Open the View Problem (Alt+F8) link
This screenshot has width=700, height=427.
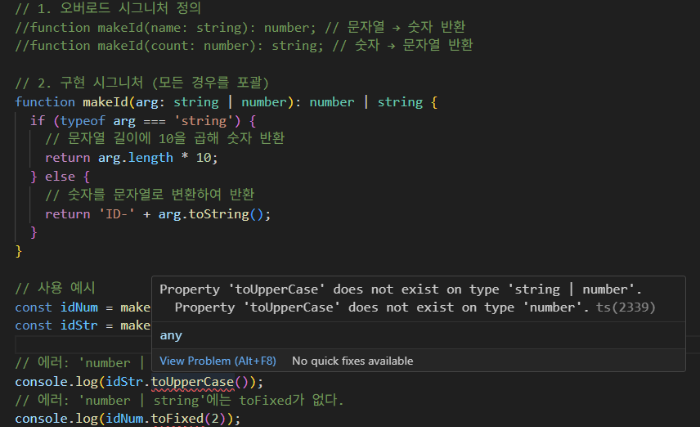click(218, 361)
